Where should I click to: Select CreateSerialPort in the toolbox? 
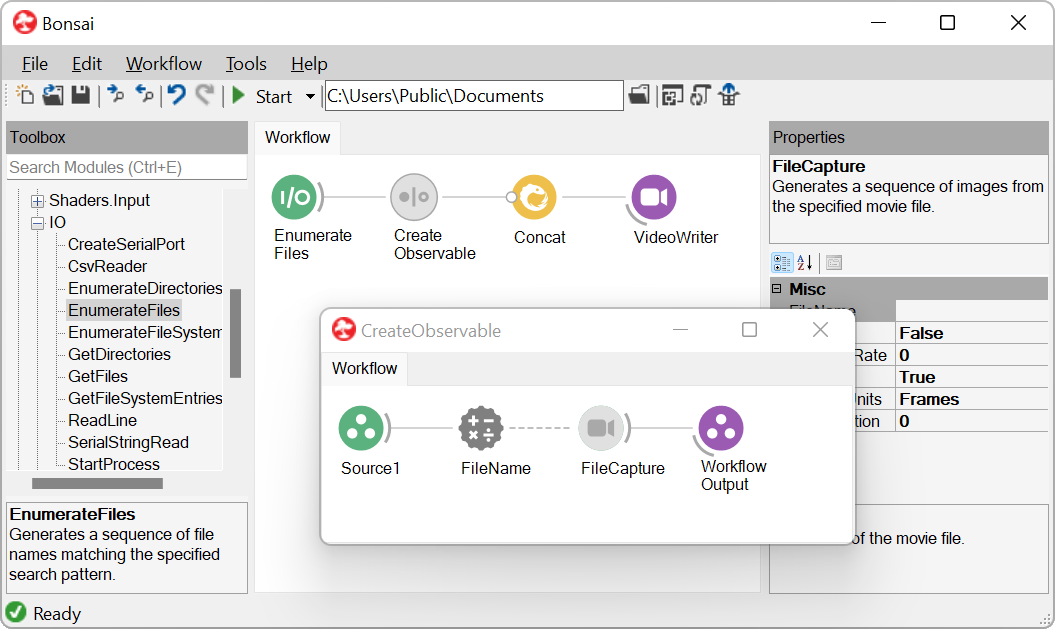pyautogui.click(x=126, y=244)
